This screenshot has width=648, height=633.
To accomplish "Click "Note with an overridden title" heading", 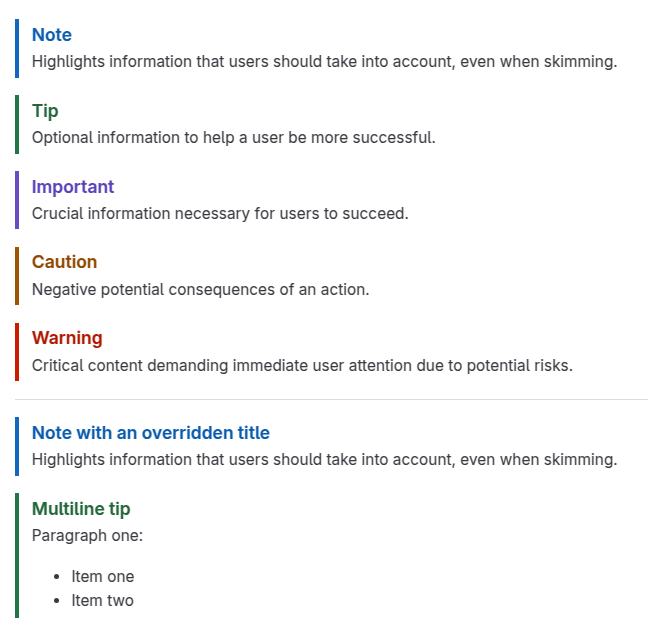I will click(x=151, y=433).
